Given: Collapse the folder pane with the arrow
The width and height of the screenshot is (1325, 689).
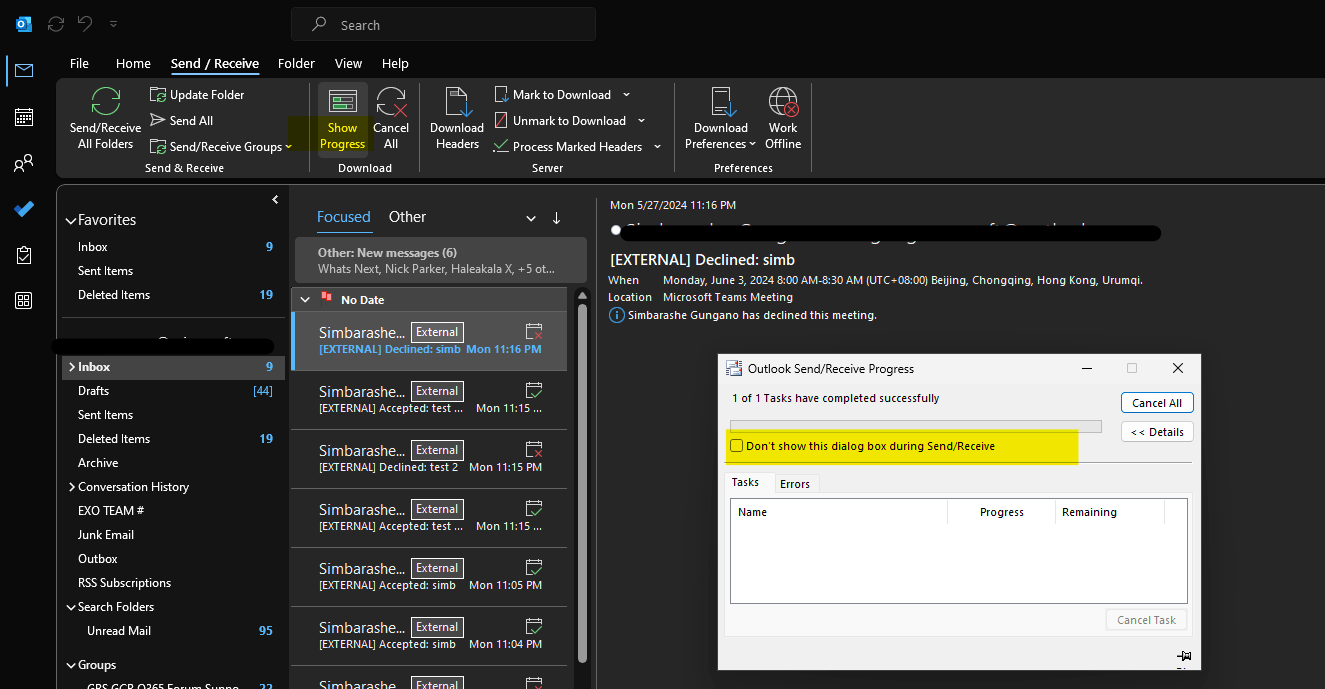Looking at the screenshot, I should 275,200.
